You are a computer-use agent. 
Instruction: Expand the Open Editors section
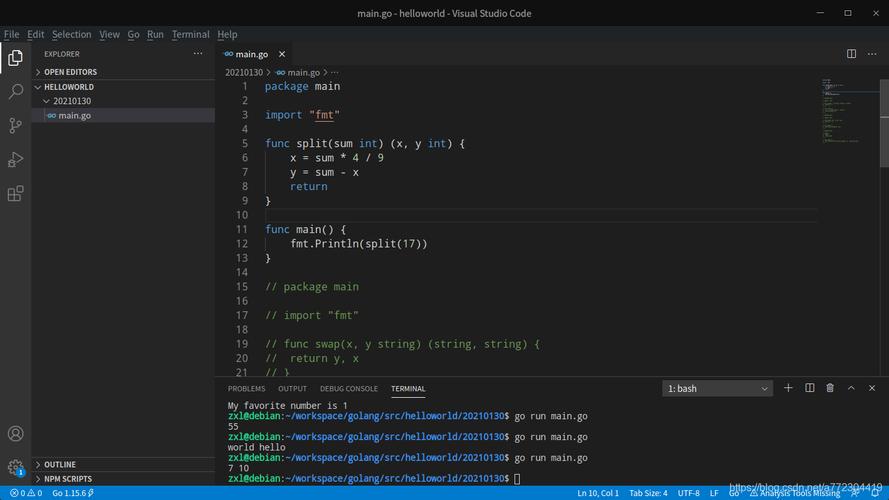point(123,72)
